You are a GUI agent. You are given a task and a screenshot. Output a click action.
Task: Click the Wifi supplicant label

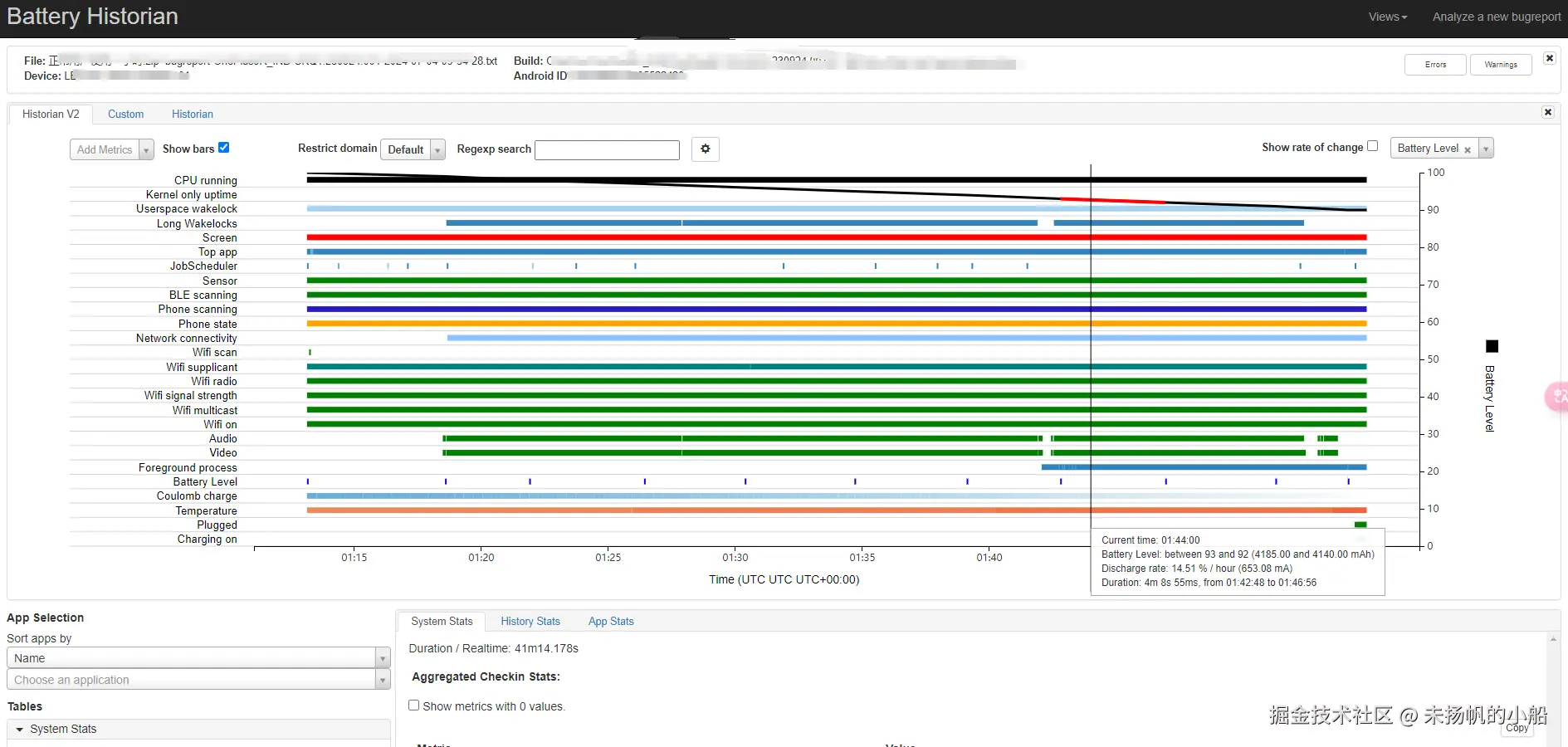(x=201, y=367)
